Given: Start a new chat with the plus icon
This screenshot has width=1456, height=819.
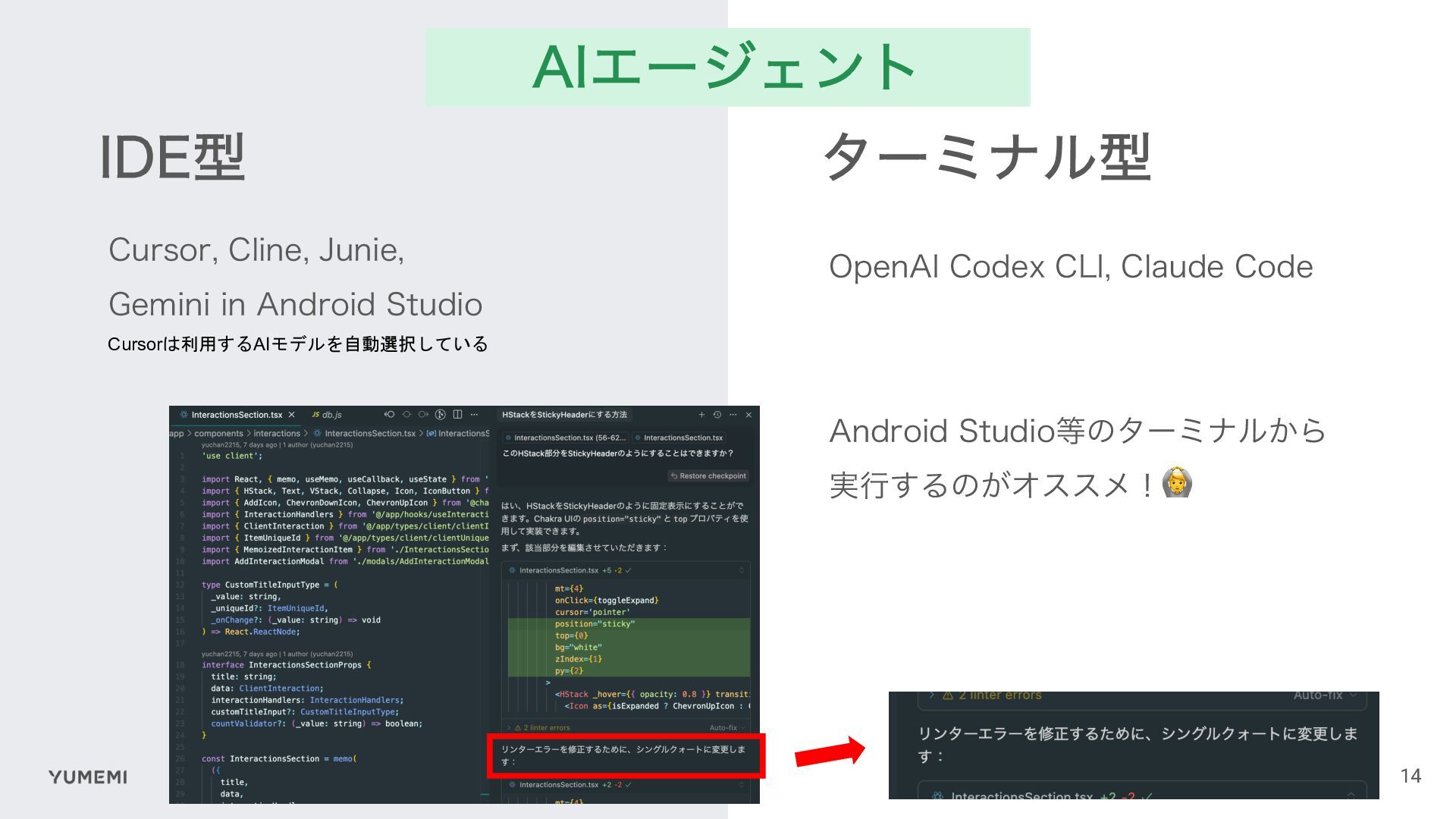Looking at the screenshot, I should pyautogui.click(x=701, y=415).
